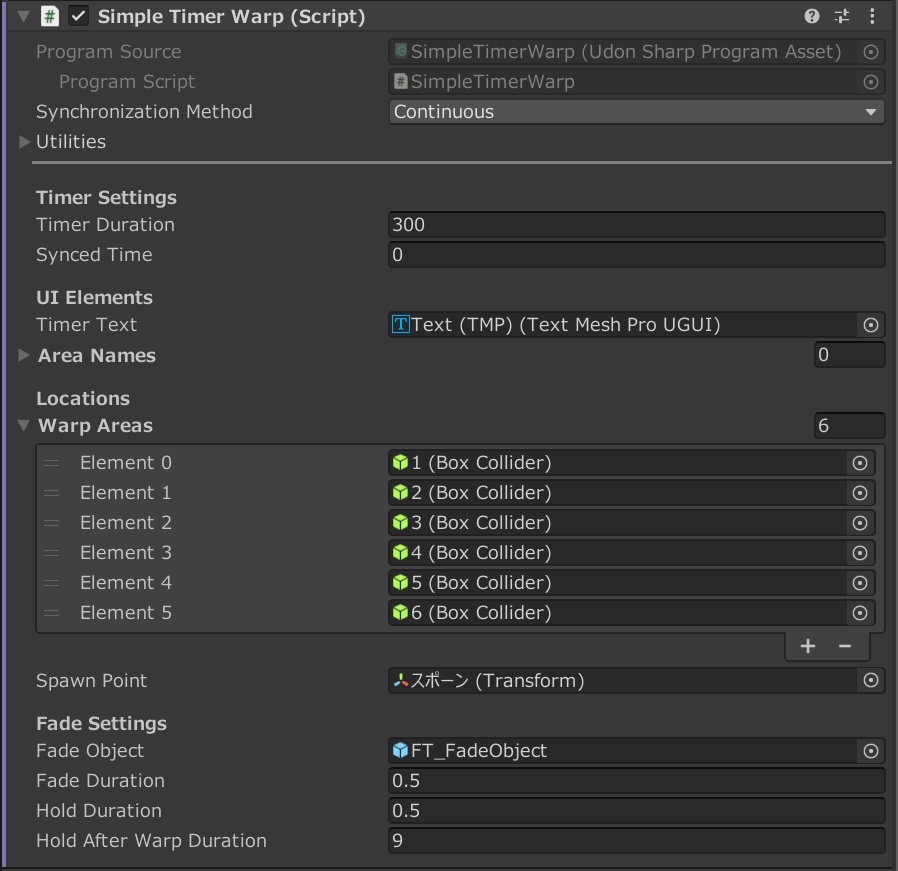The width and height of the screenshot is (898, 871).
Task: Click object picker for Fade Object field
Action: 870,751
